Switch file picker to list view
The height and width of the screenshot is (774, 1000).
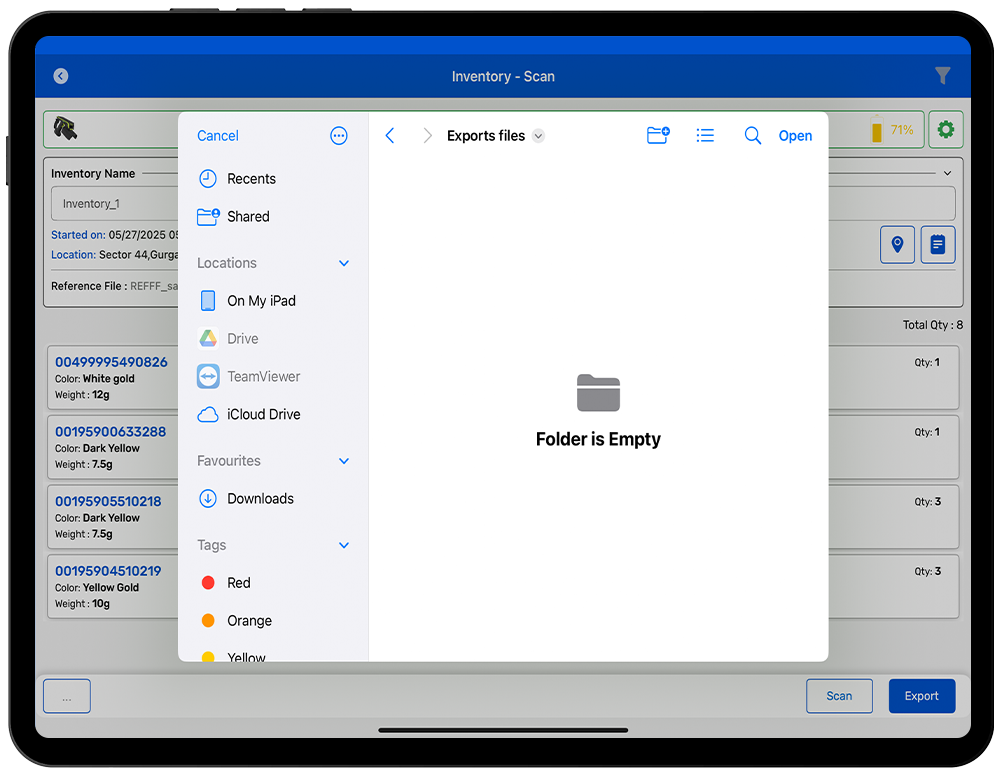[x=705, y=136]
